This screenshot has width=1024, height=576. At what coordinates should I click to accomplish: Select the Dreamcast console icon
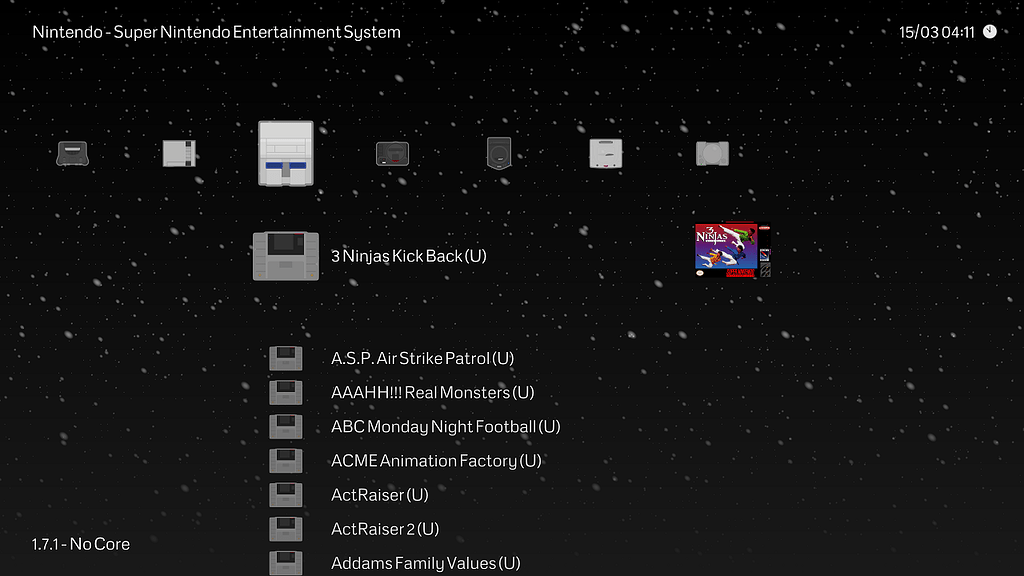[605, 152]
